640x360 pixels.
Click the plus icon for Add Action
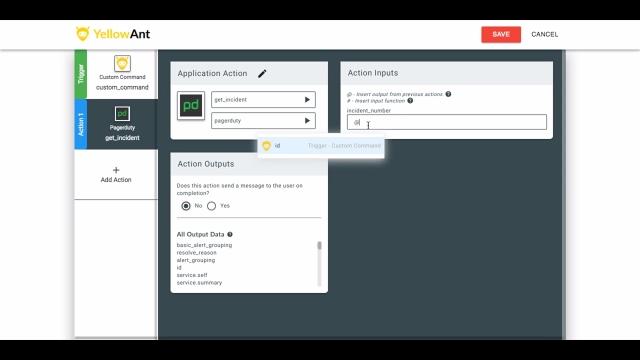[116, 170]
